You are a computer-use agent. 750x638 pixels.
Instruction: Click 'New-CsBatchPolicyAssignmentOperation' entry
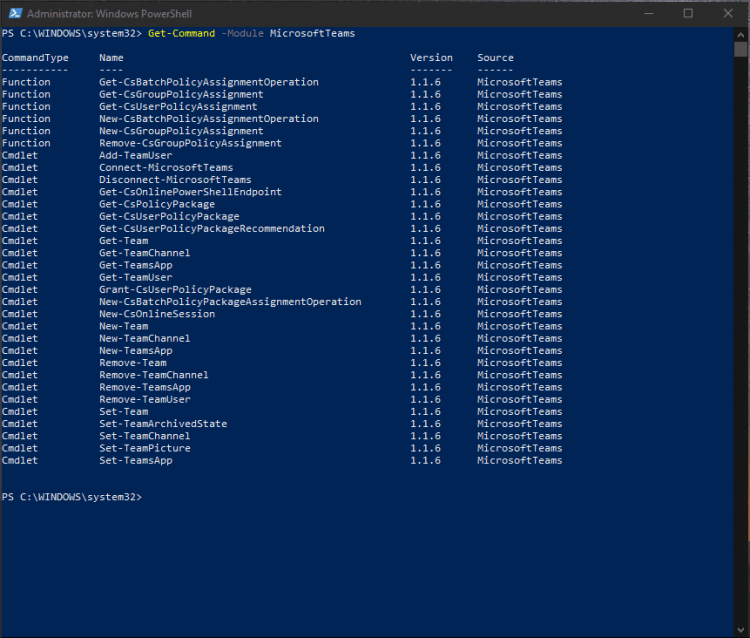point(209,119)
